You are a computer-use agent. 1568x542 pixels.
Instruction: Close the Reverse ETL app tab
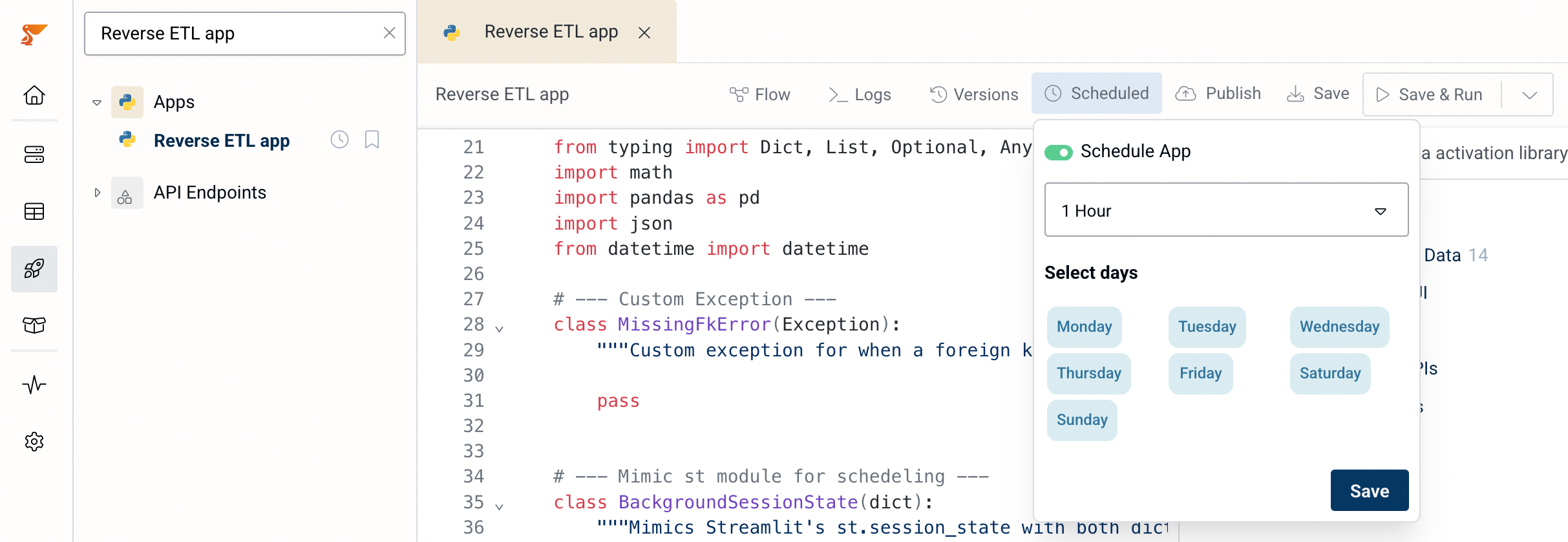pos(644,32)
